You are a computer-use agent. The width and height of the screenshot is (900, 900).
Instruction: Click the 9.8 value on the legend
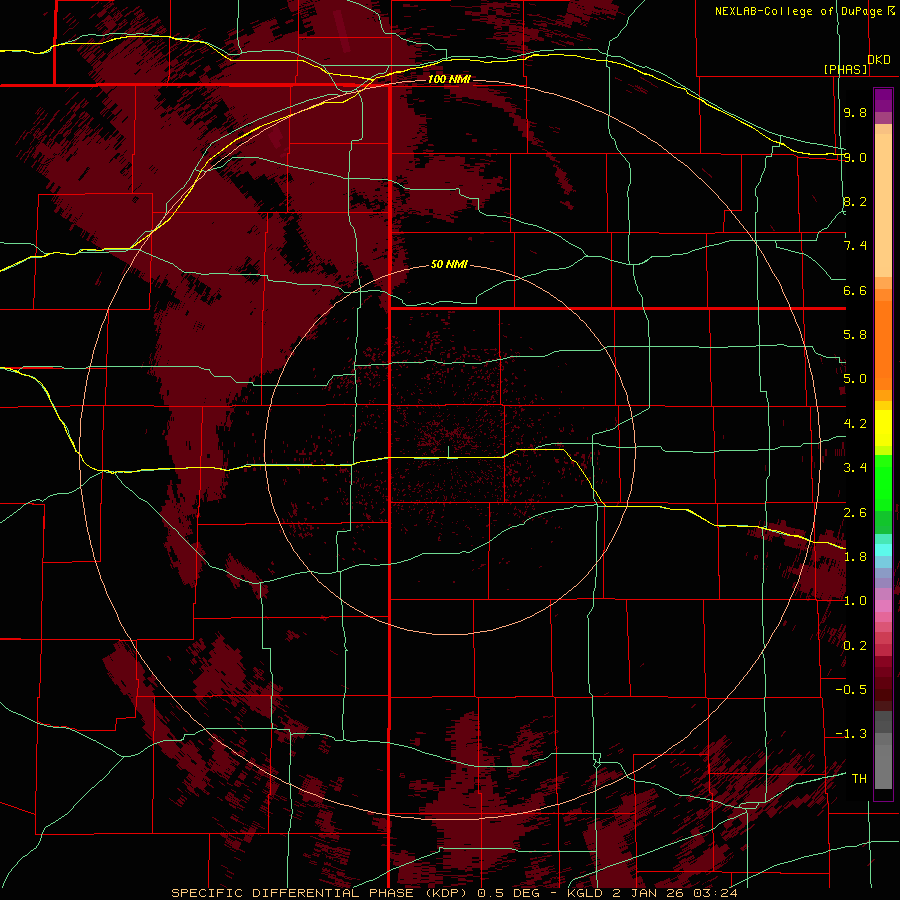855,112
